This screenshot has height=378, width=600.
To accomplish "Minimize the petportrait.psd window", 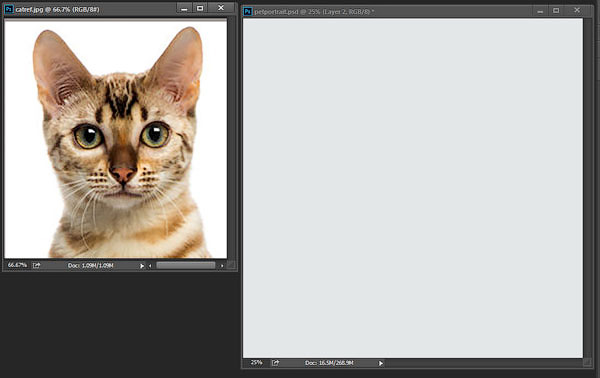I will [540, 11].
